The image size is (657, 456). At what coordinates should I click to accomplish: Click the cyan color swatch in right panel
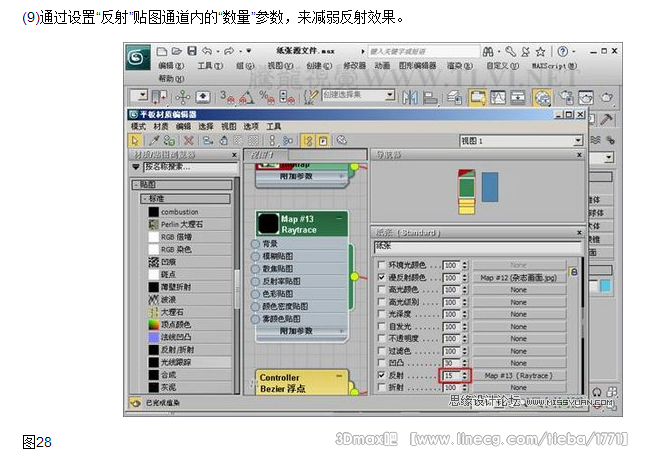pos(605,286)
